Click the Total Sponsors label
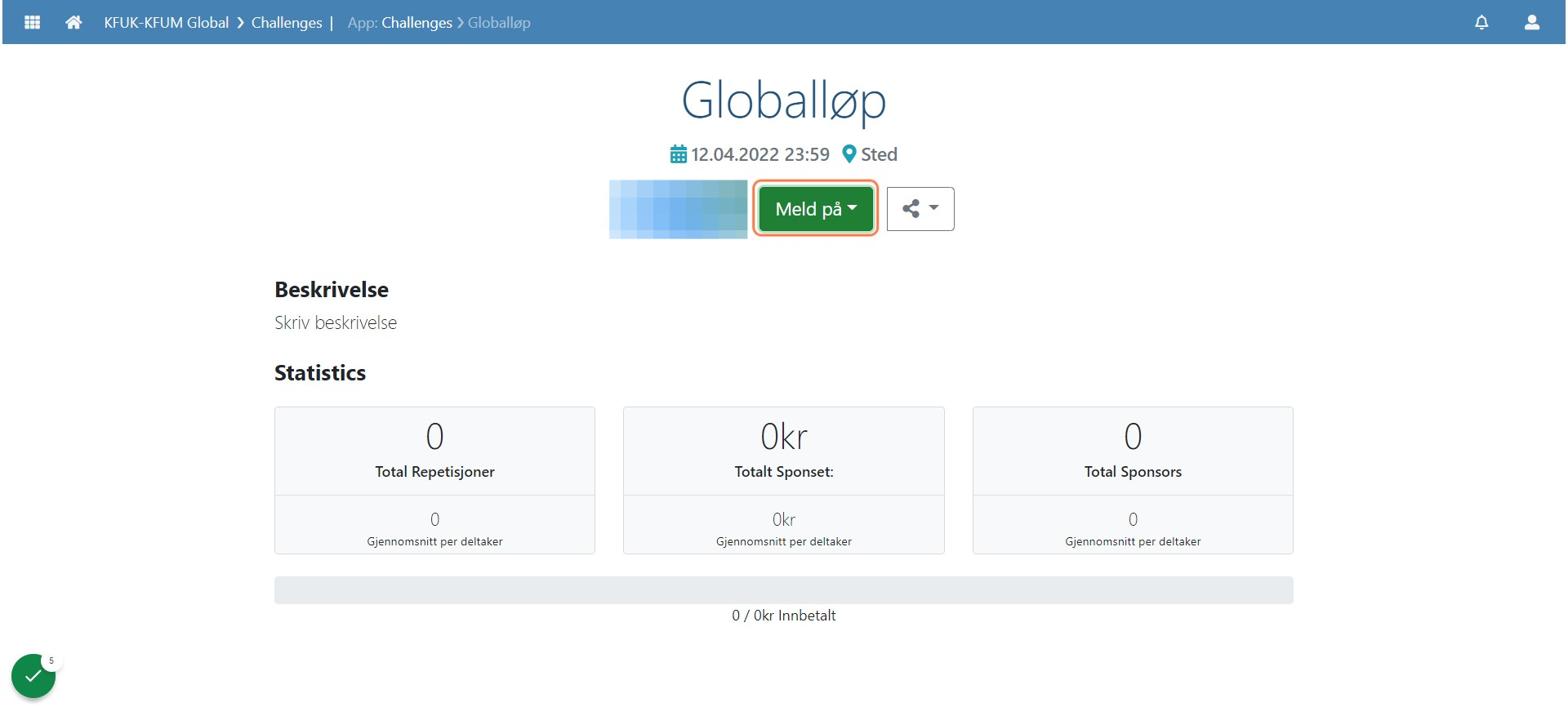The height and width of the screenshot is (707, 1568). [x=1133, y=472]
